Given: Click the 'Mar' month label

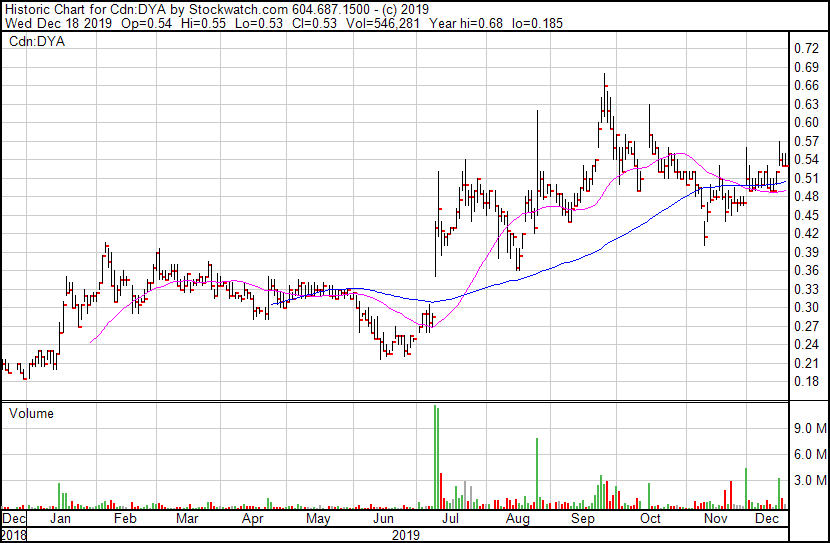Looking at the screenshot, I should 187,519.
